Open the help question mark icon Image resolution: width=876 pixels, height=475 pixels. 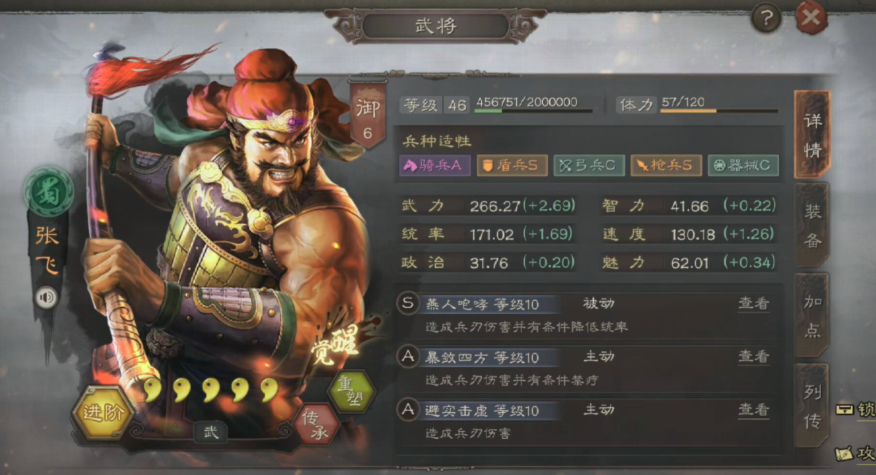coord(766,19)
